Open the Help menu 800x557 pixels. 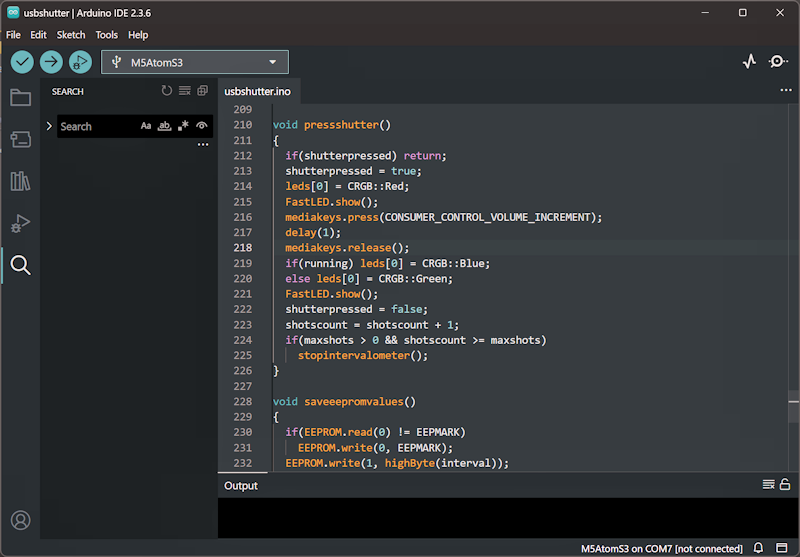point(138,35)
